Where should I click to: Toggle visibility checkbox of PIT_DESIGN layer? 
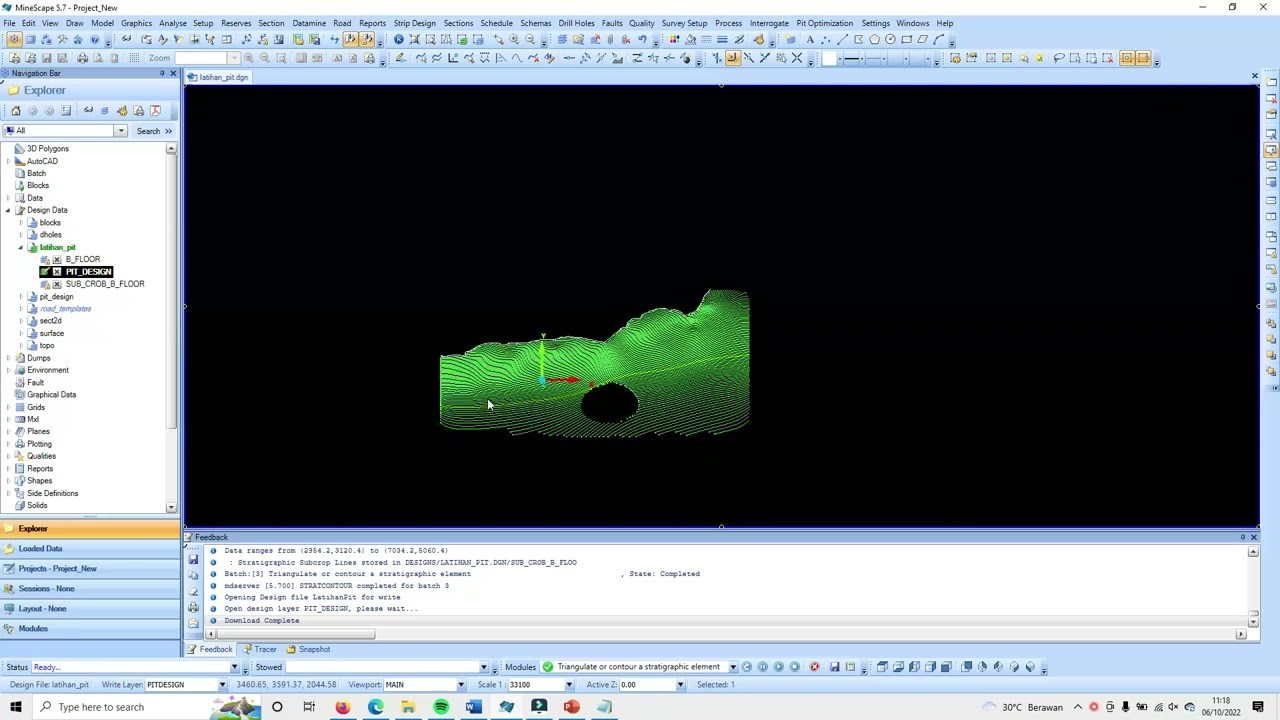pos(57,272)
